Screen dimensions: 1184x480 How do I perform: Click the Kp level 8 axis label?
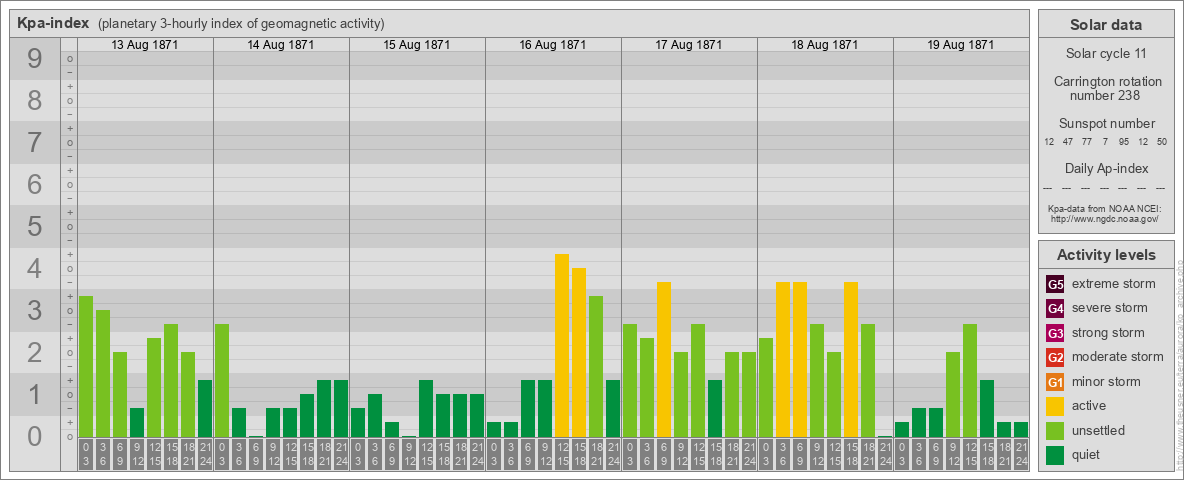pos(35,100)
